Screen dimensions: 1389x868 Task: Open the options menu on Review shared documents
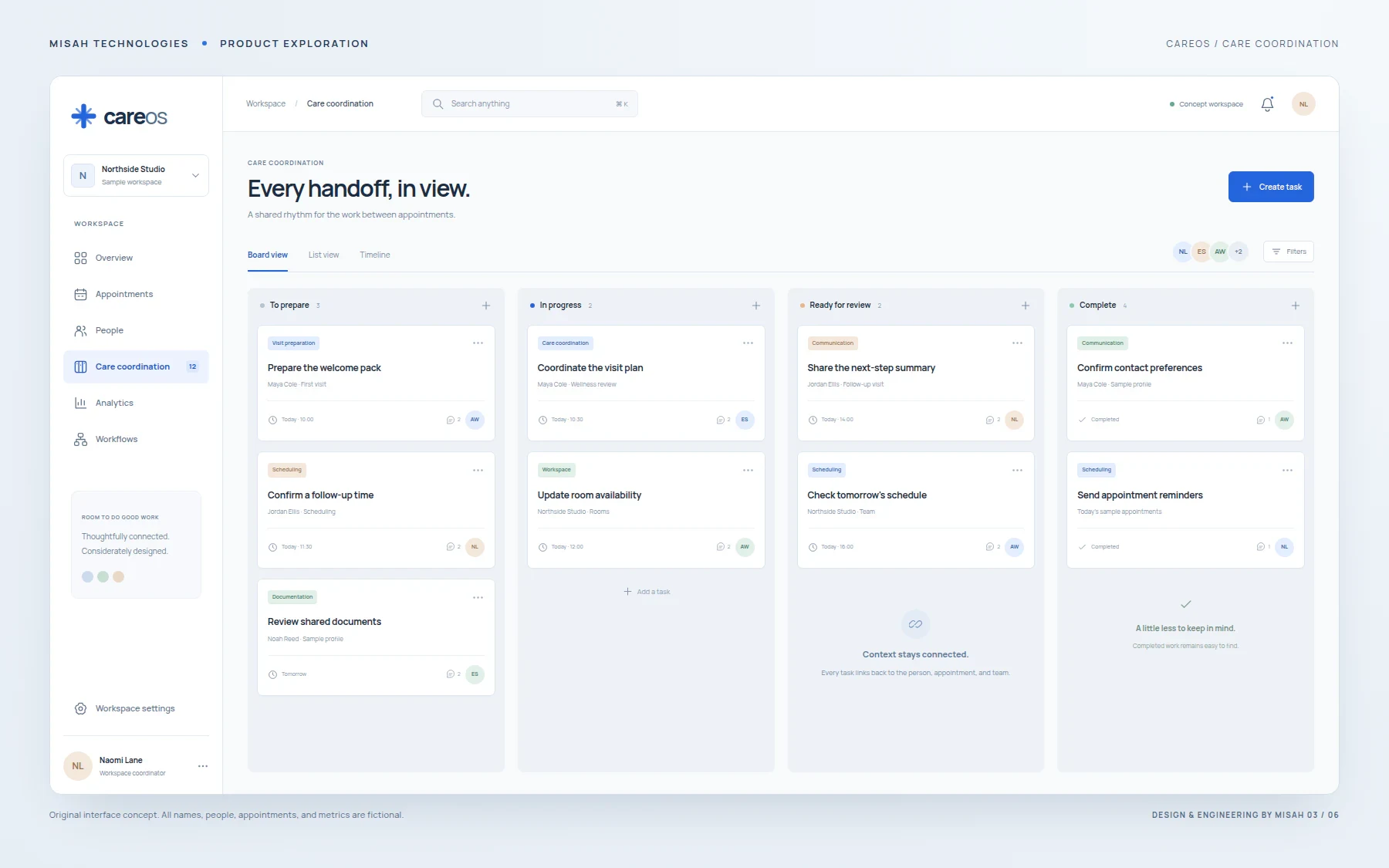pos(478,598)
